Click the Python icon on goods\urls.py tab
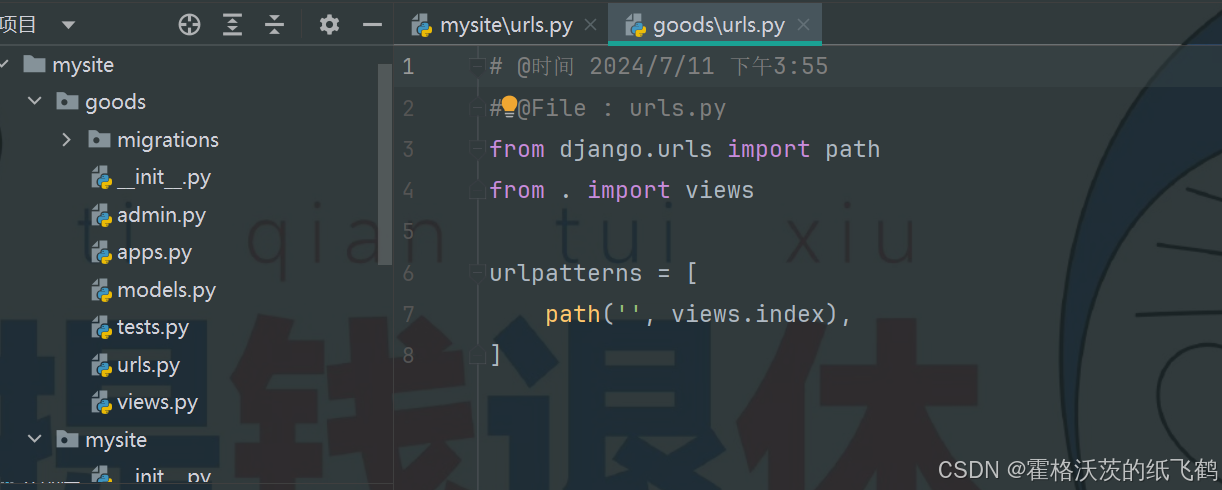The image size is (1222, 490). point(635,25)
